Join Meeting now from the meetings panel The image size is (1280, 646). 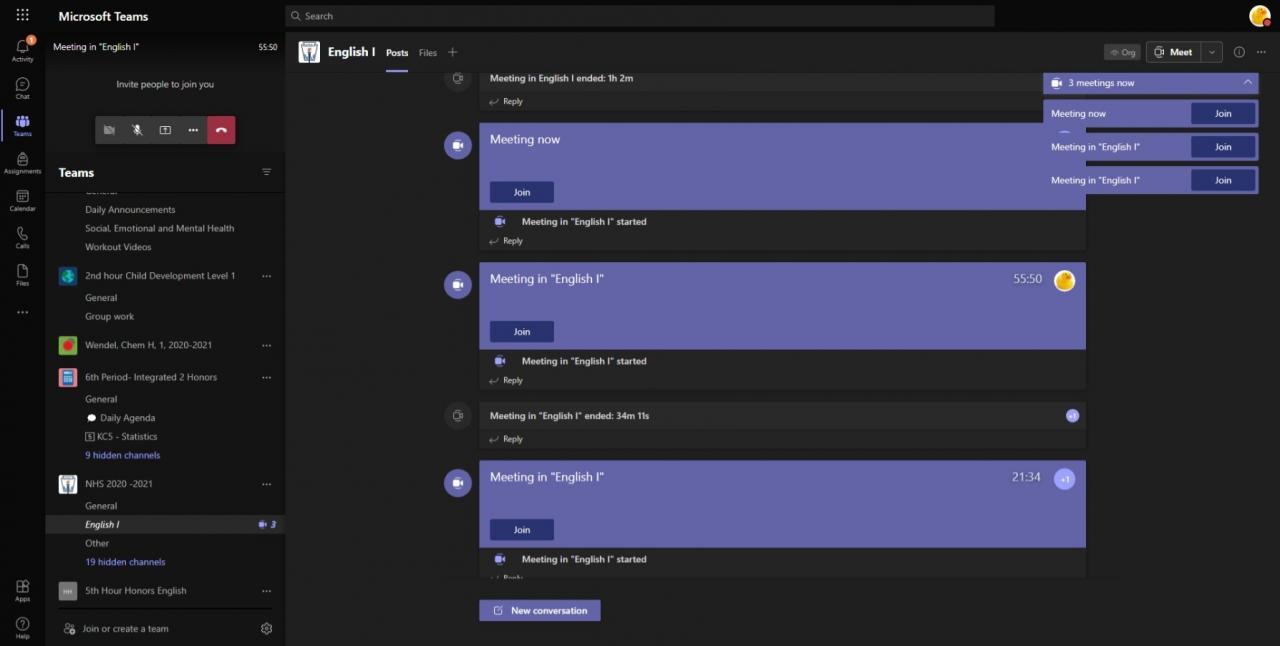1223,114
